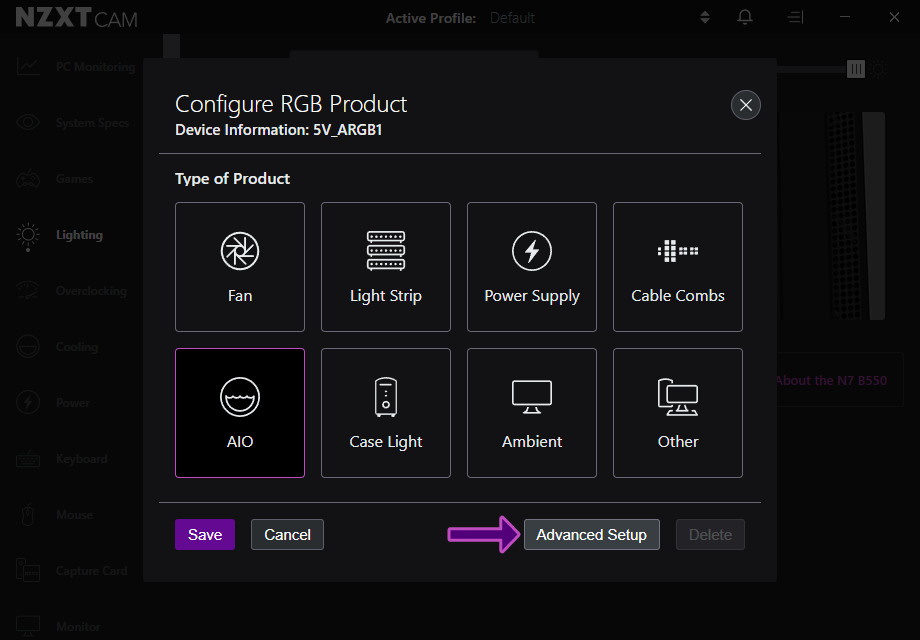This screenshot has height=640, width=920.
Task: Open Advanced Setup
Action: [x=591, y=535]
